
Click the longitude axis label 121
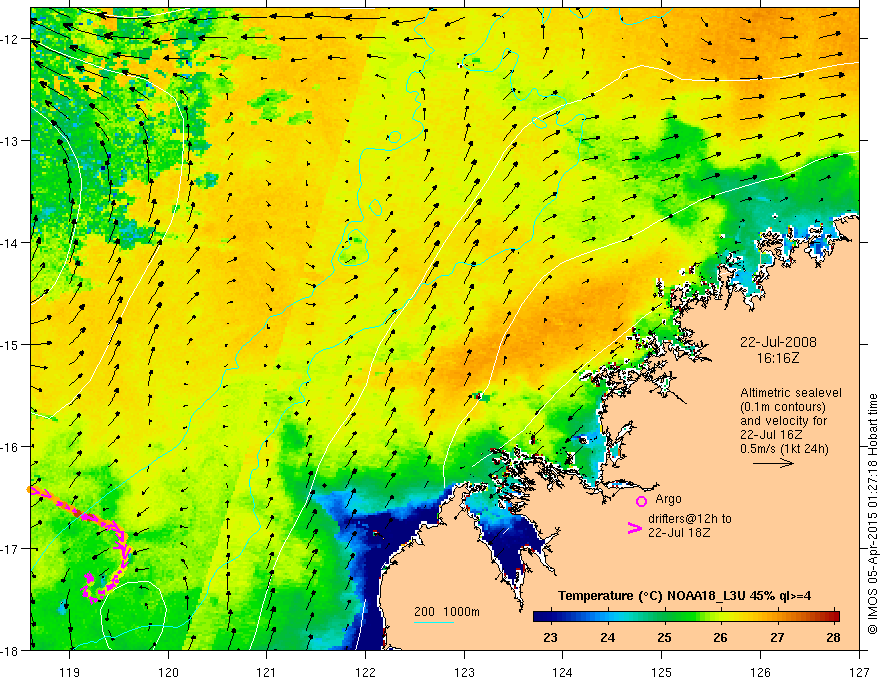click(267, 672)
